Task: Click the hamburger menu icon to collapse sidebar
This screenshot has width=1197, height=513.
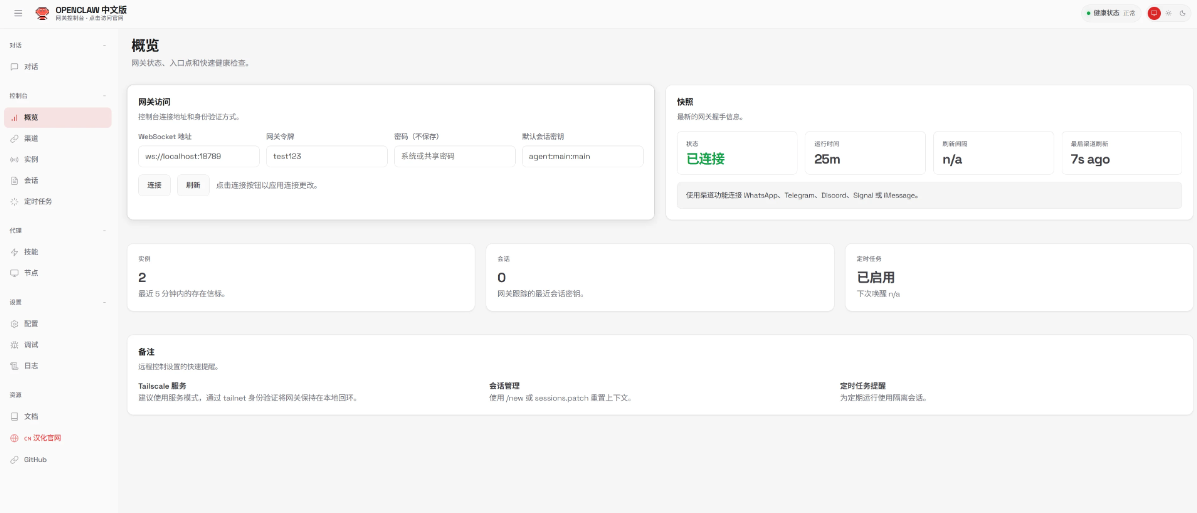Action: (18, 13)
